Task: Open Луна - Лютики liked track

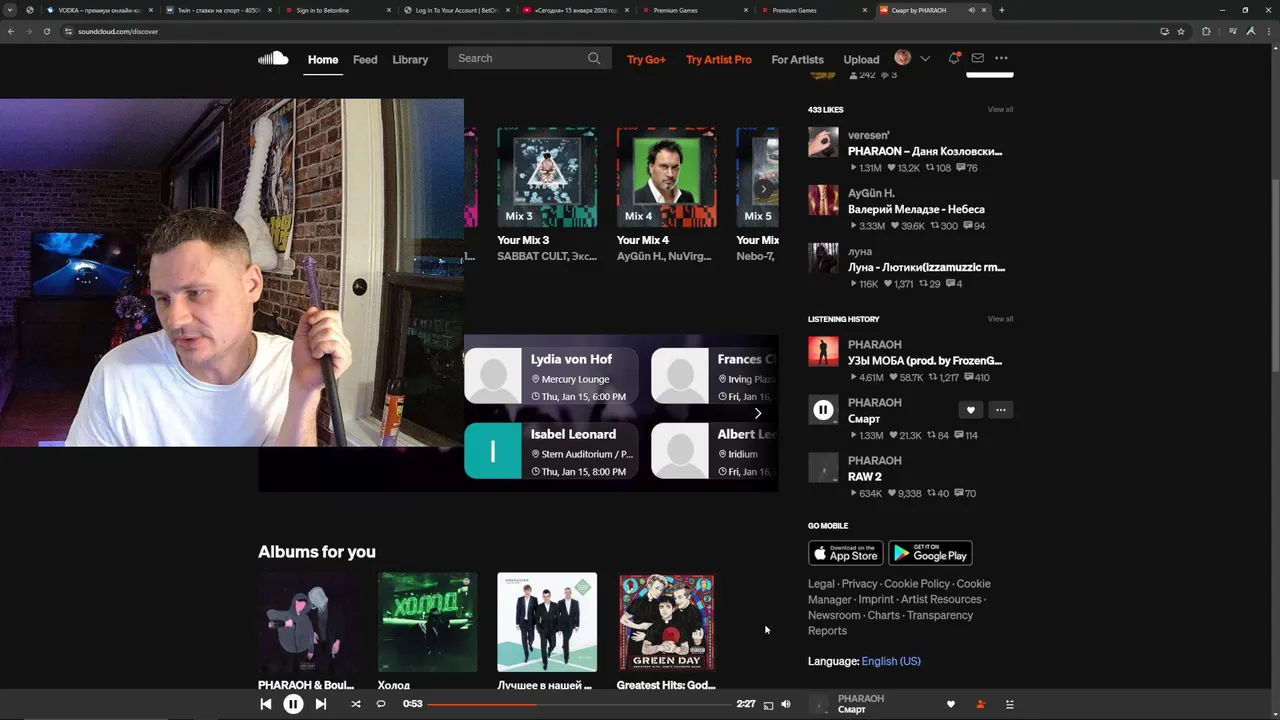Action: coord(926,267)
